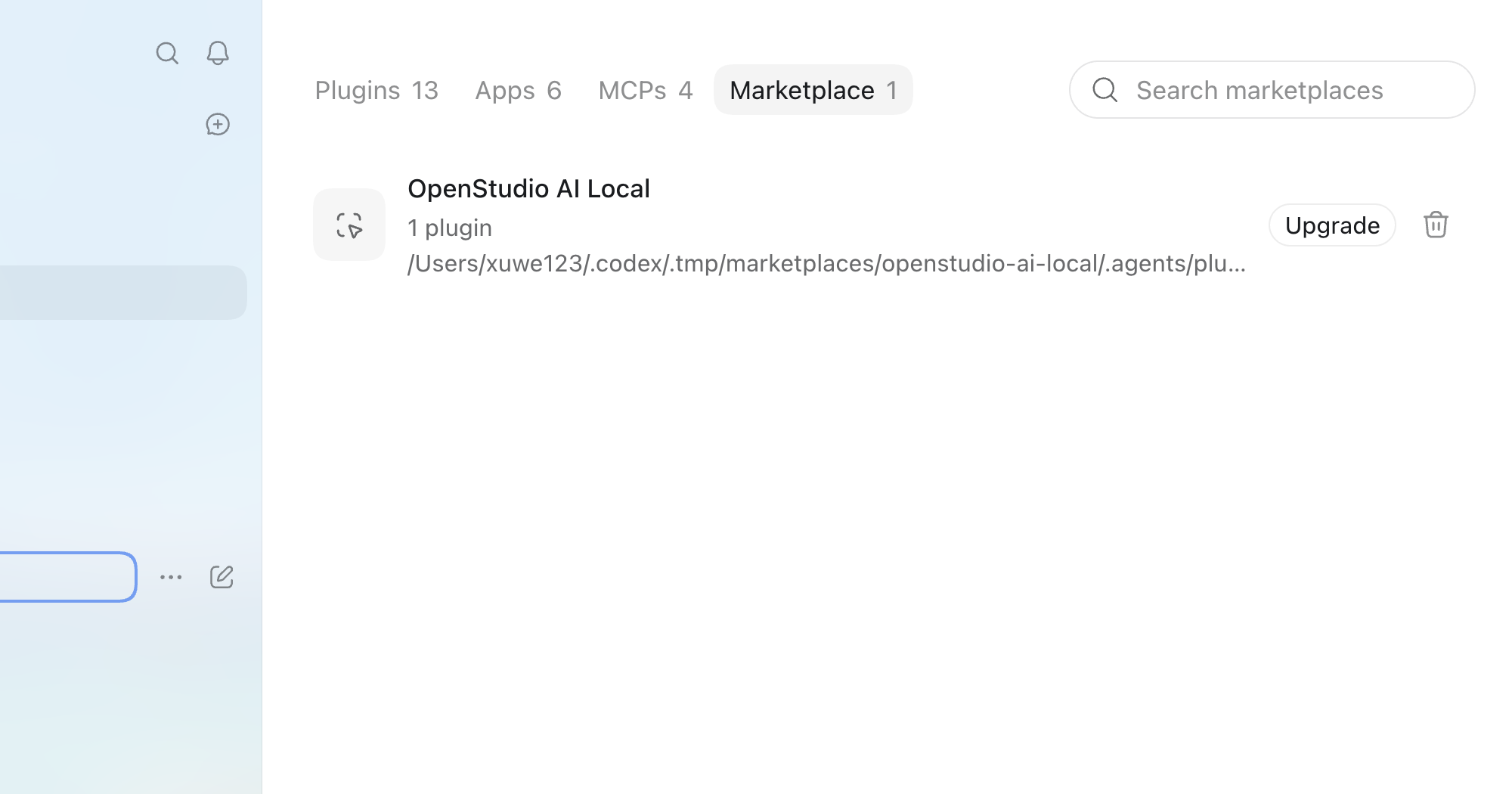Click the sidebar search magnifier icon
Image resolution: width=1512 pixels, height=794 pixels.
click(x=167, y=54)
